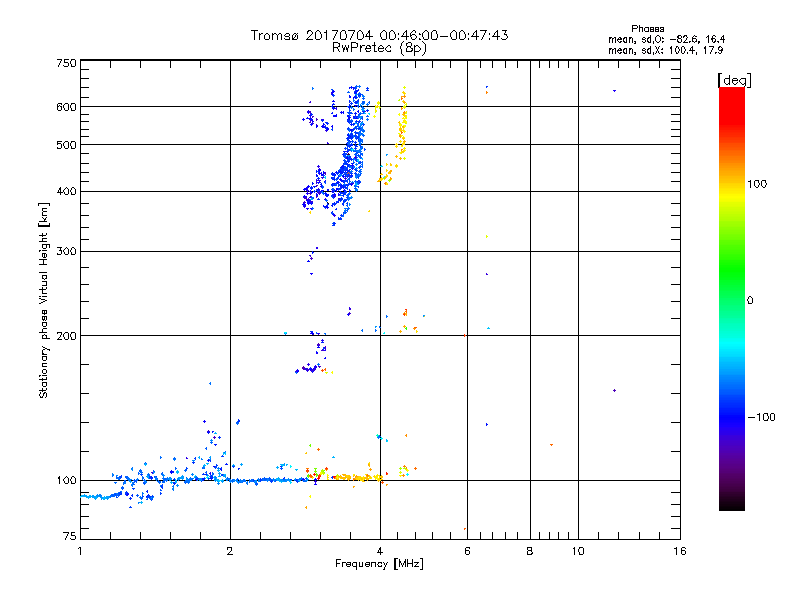Click the 'Stationary phase Virtual Height [km]' axis label

pyautogui.click(x=43, y=300)
